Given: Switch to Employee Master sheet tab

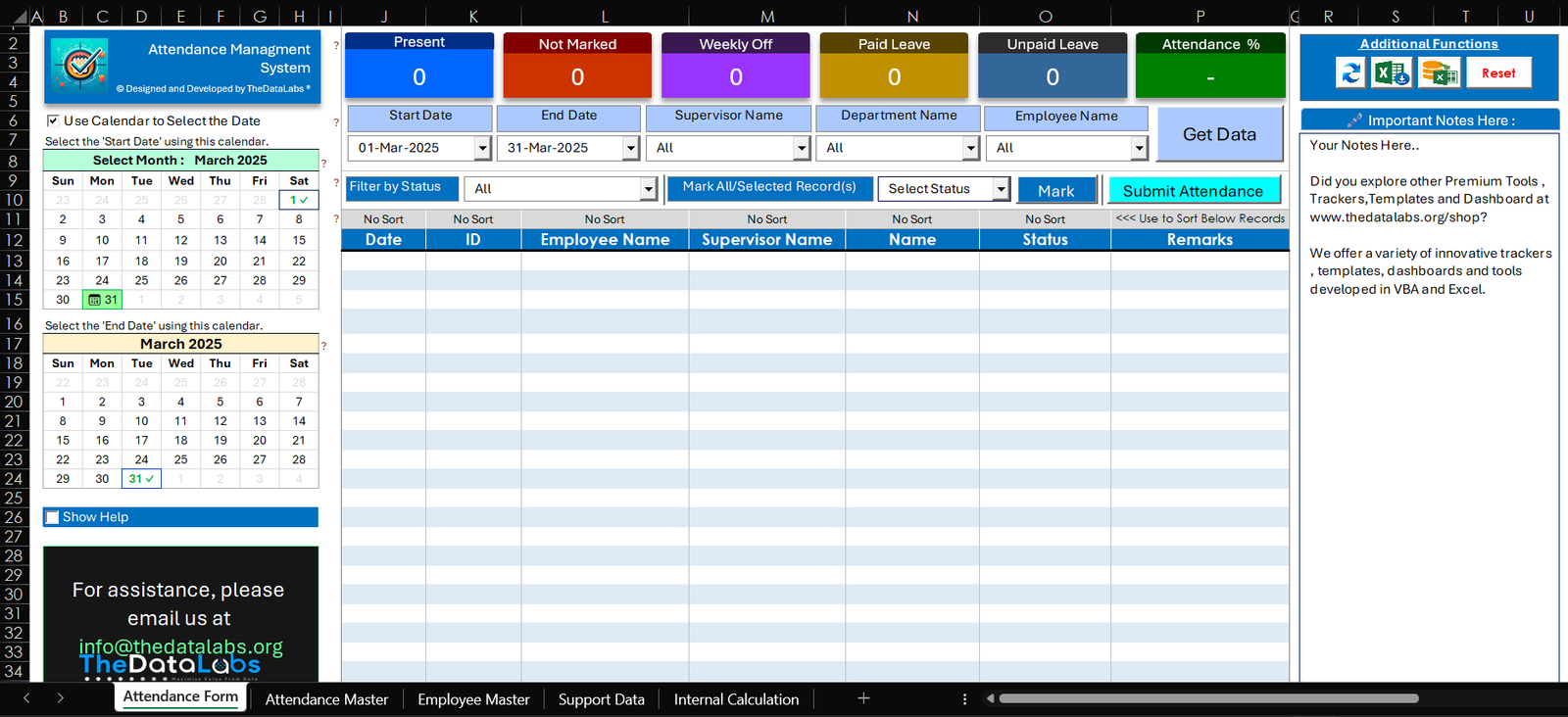Looking at the screenshot, I should 473,699.
